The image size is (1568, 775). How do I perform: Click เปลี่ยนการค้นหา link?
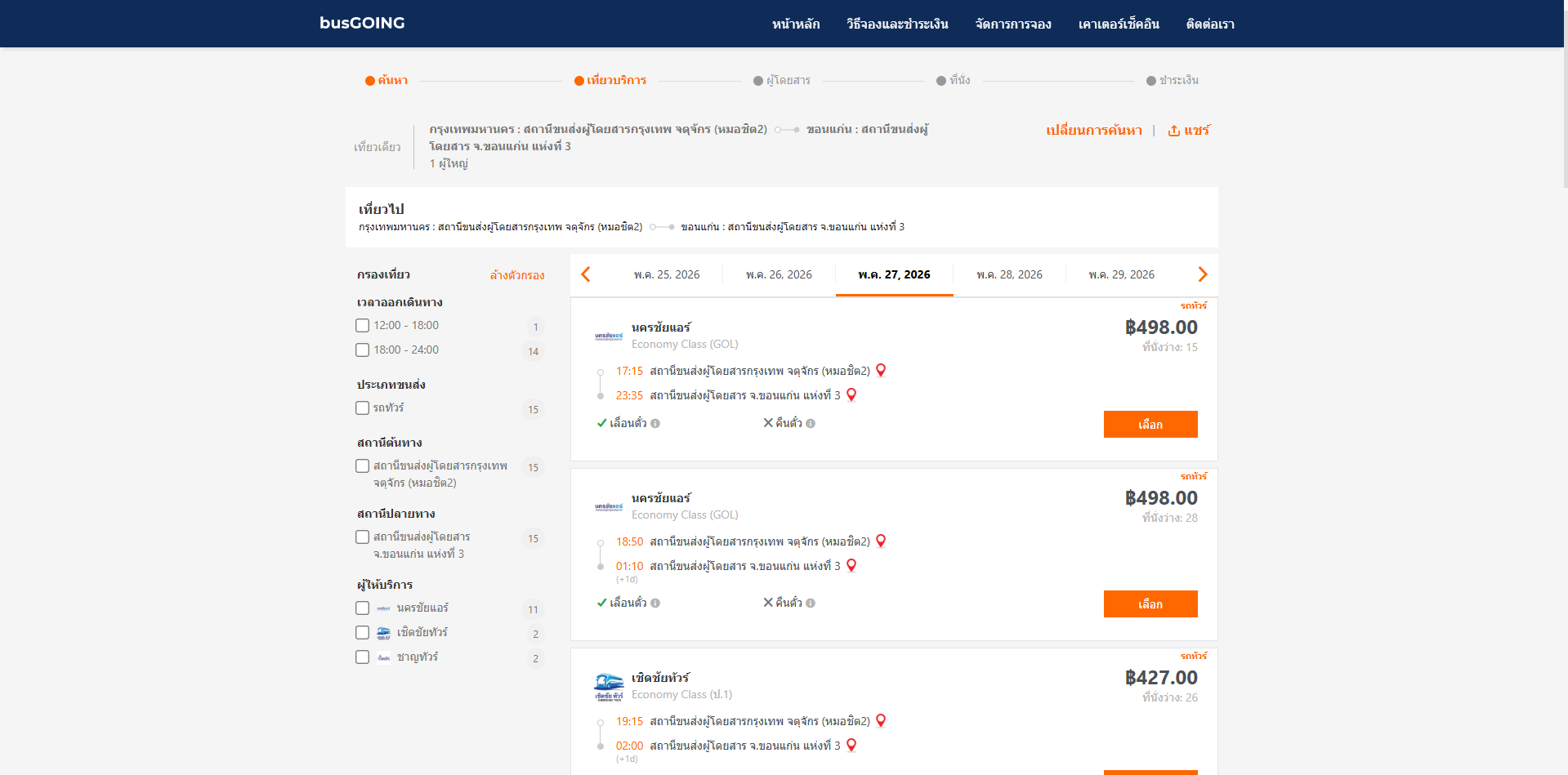point(1094,131)
